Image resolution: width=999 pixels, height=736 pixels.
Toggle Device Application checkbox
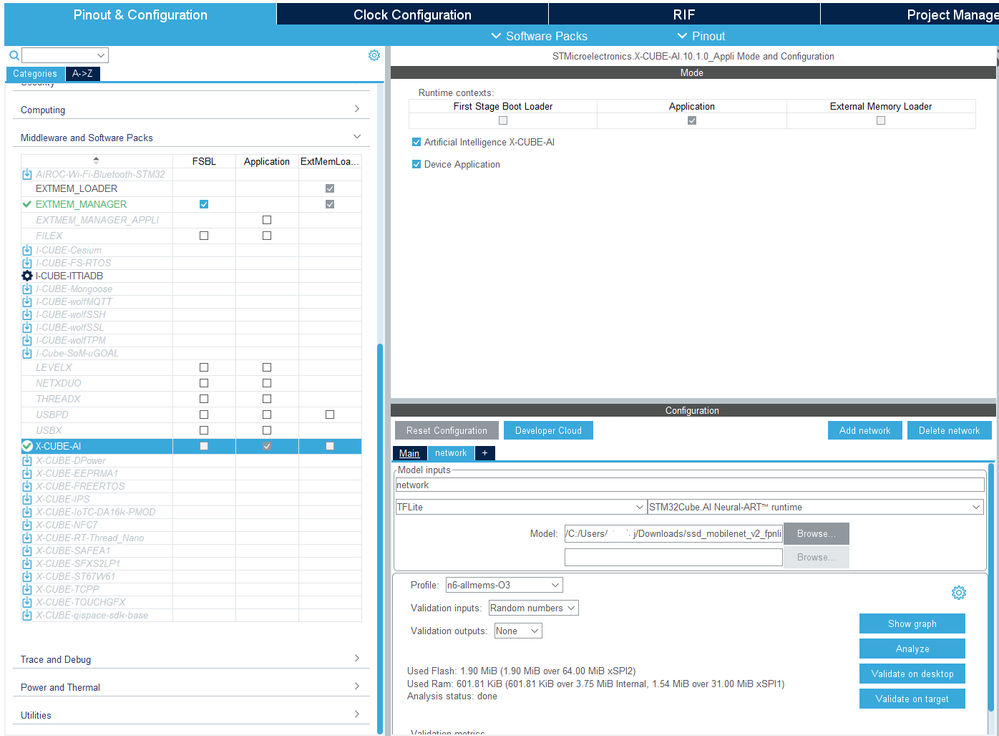pyautogui.click(x=416, y=164)
